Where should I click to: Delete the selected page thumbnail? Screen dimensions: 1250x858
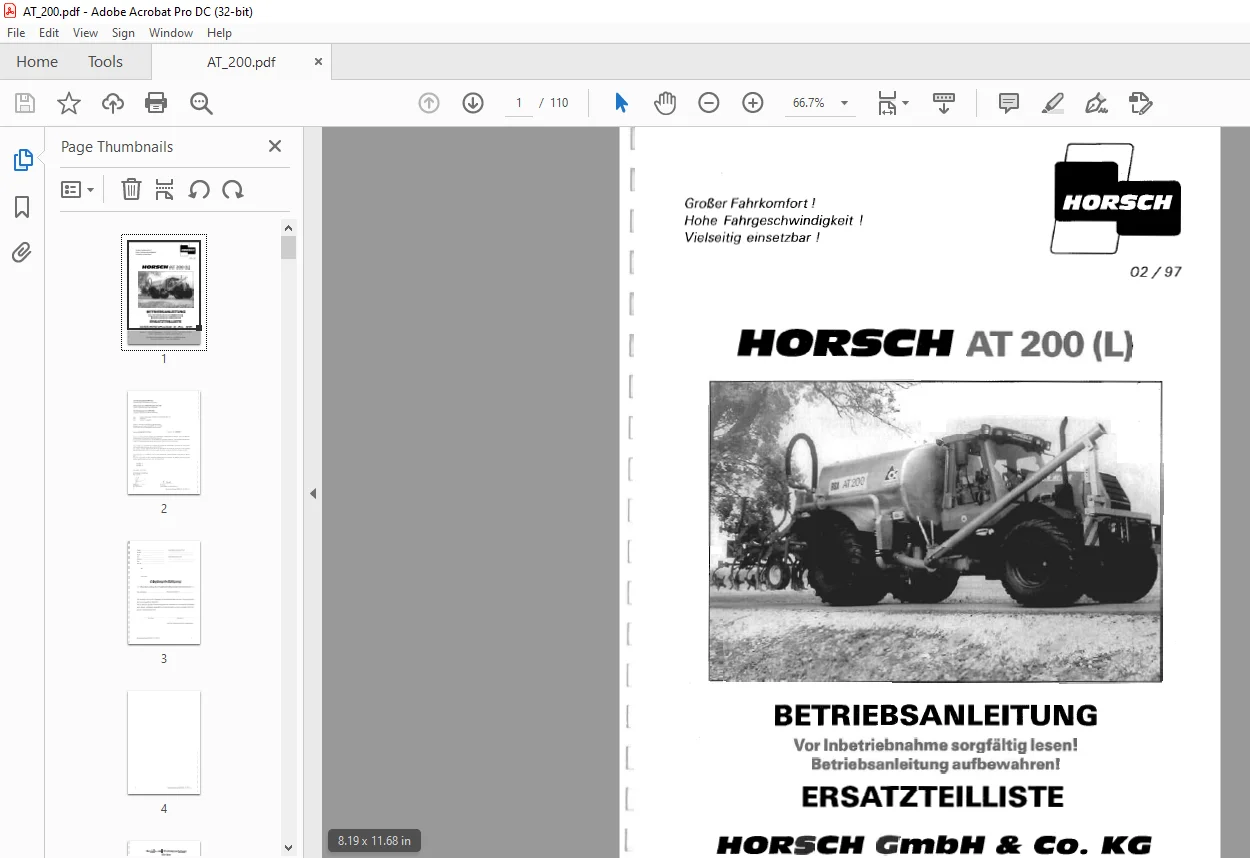click(x=132, y=189)
